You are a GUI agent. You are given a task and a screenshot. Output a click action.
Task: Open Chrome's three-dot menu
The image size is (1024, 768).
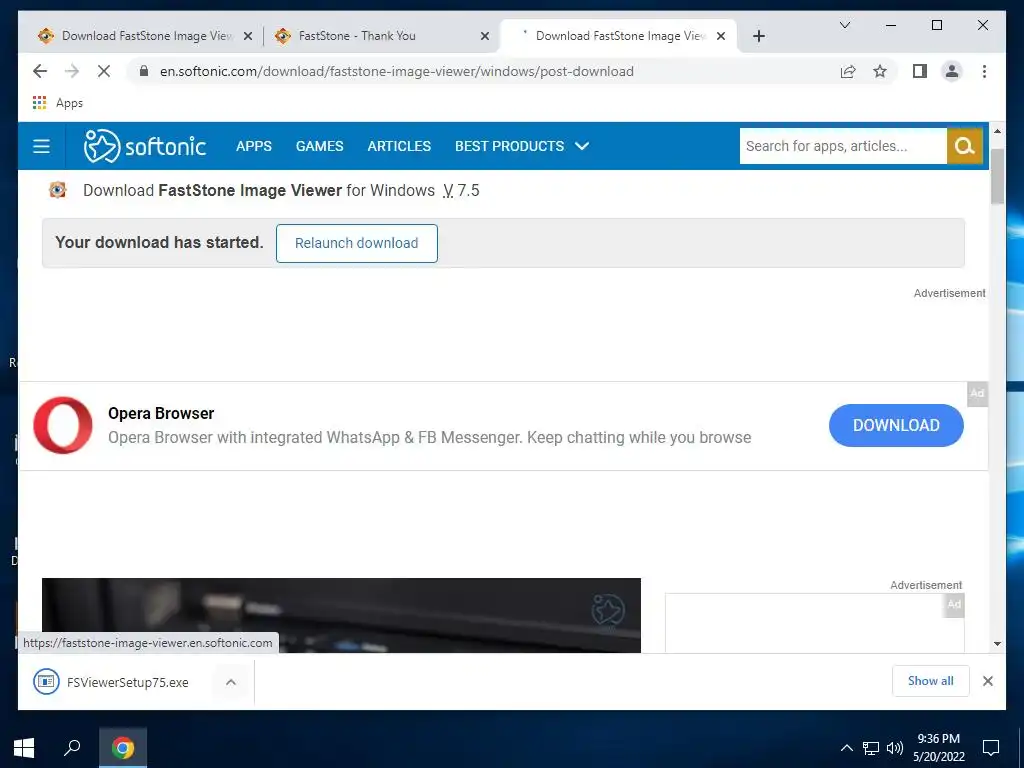coord(984,71)
